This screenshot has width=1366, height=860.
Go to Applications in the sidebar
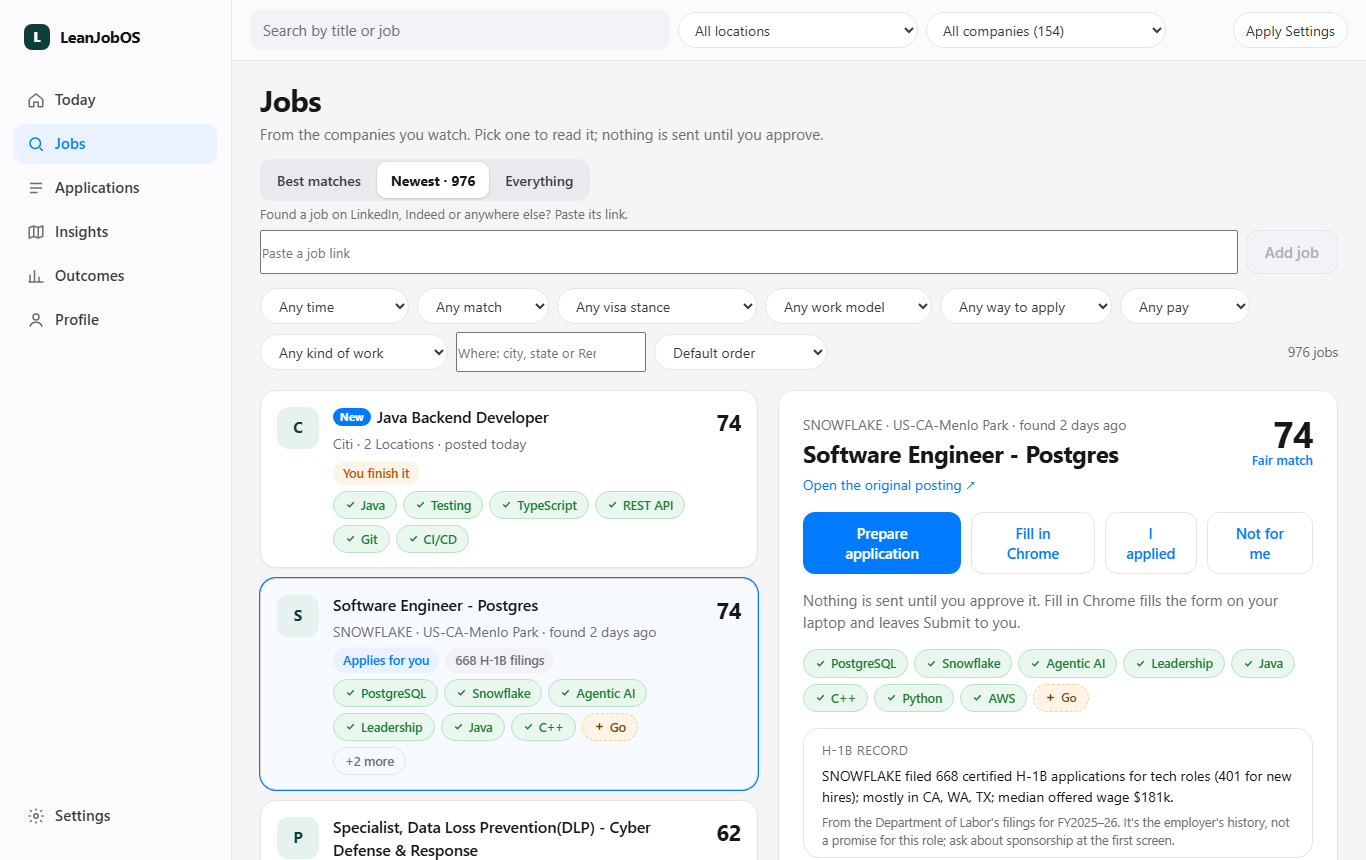pos(115,188)
